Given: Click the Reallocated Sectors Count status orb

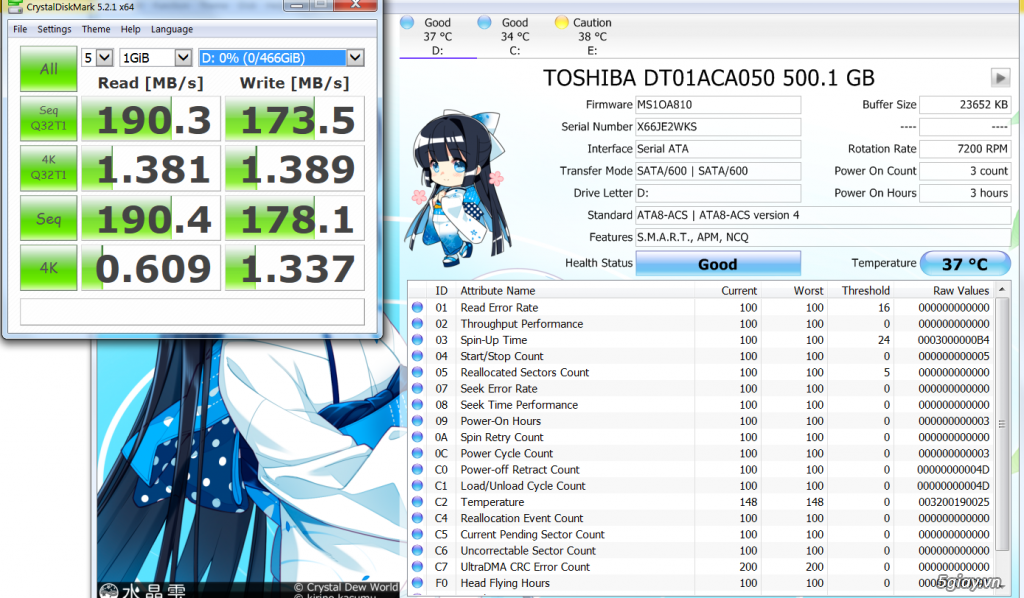Looking at the screenshot, I should [417, 373].
